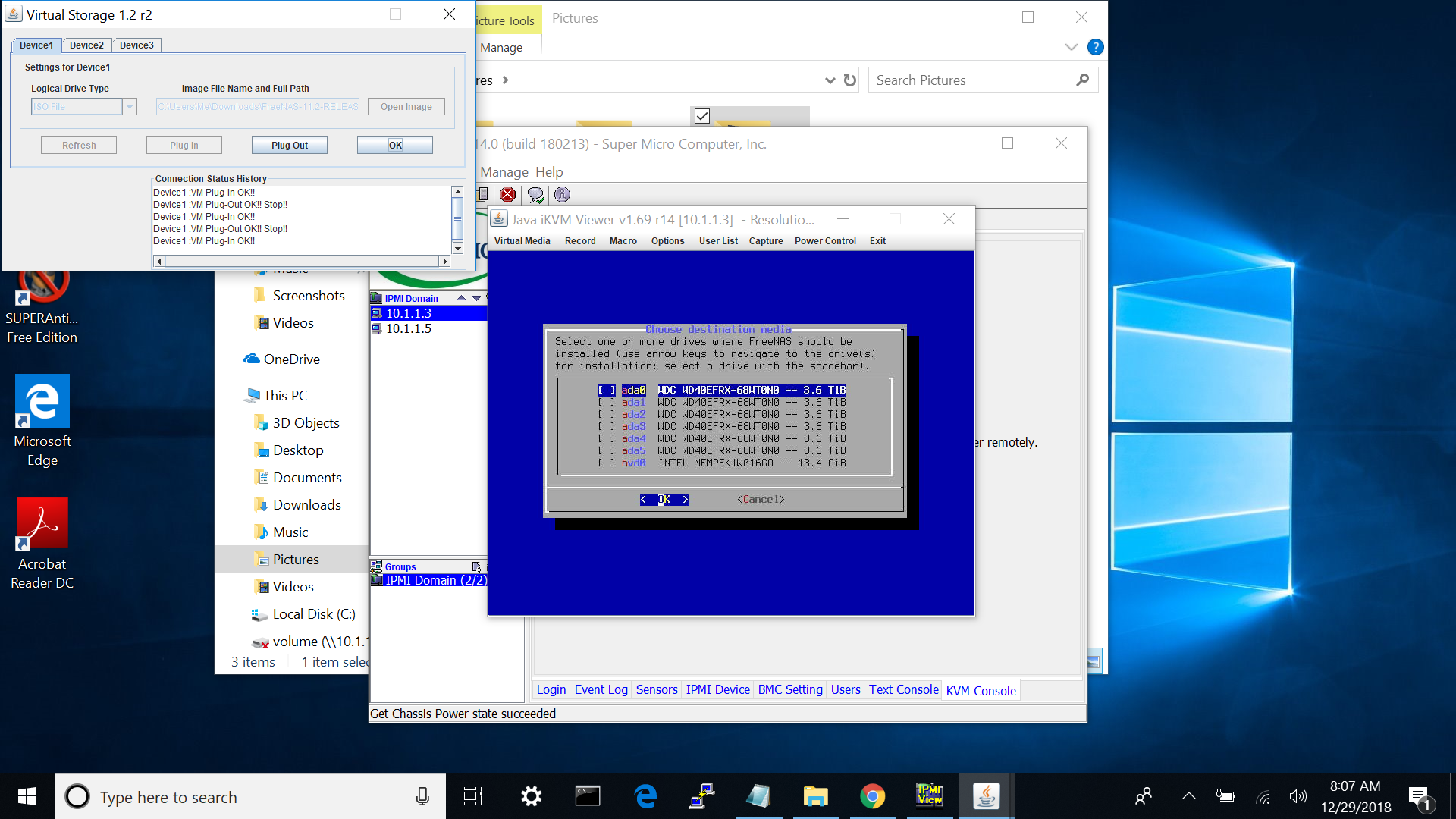The height and width of the screenshot is (819, 1456).
Task: Expand the Explorer ribbon chevron
Action: point(1071,47)
